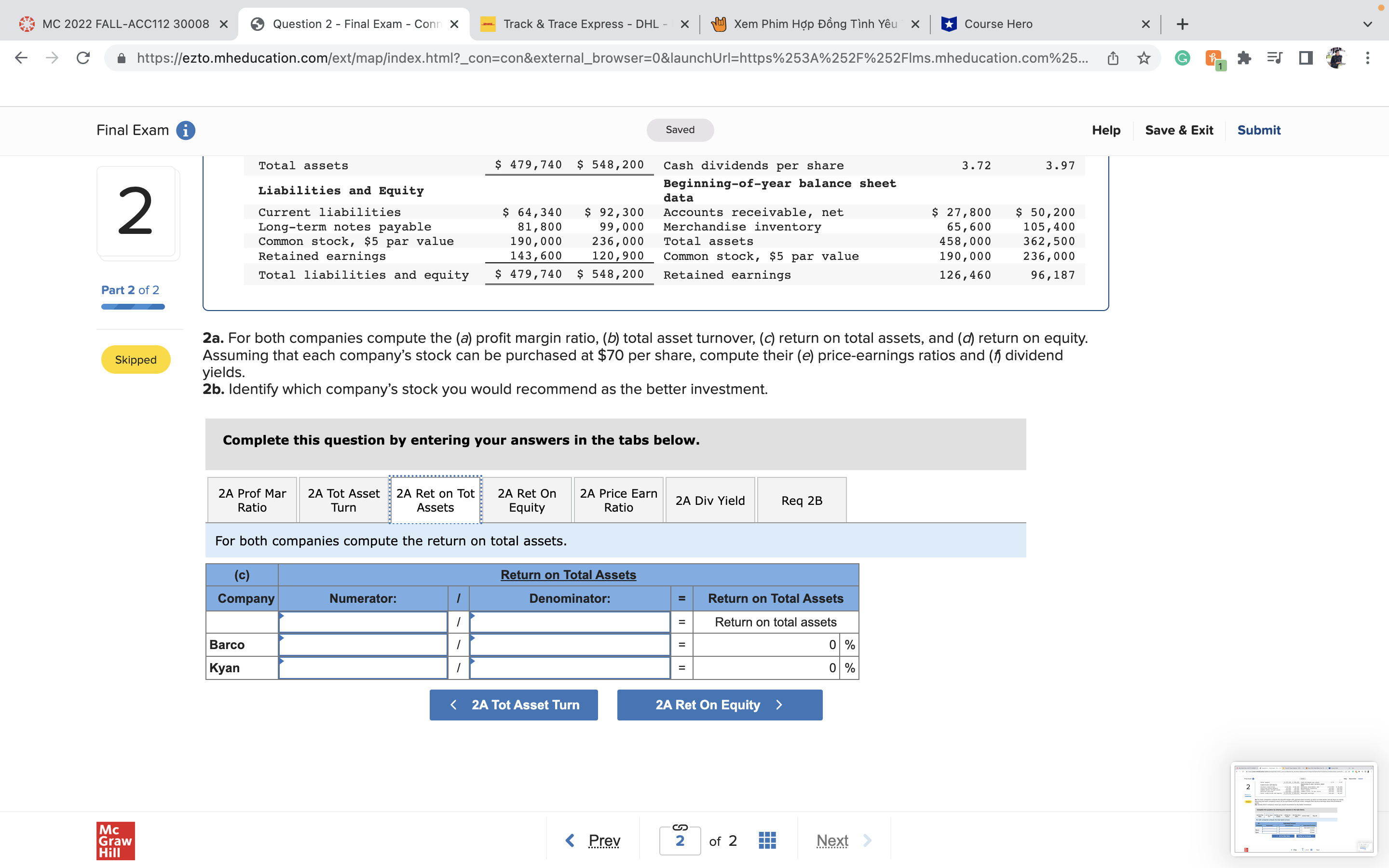Screen dimensions: 1389x868
Task: Click the Submit link
Action: tap(1258, 130)
